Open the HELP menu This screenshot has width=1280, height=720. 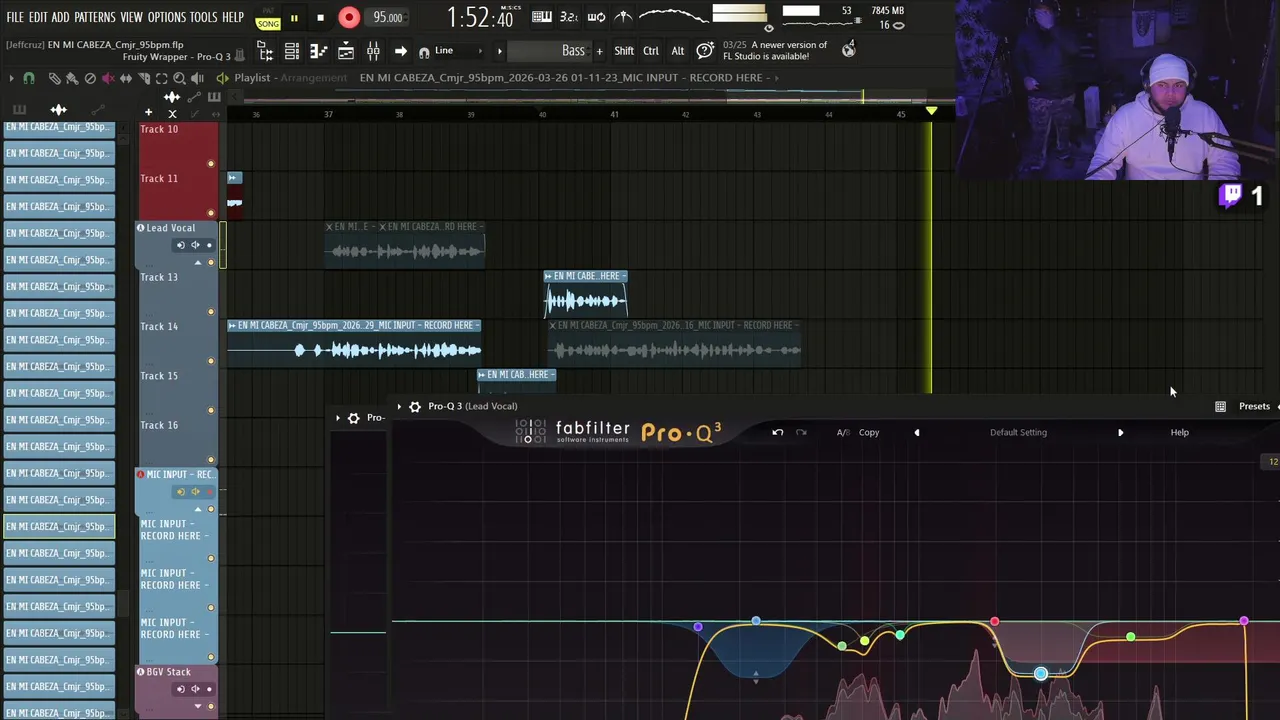(x=233, y=18)
